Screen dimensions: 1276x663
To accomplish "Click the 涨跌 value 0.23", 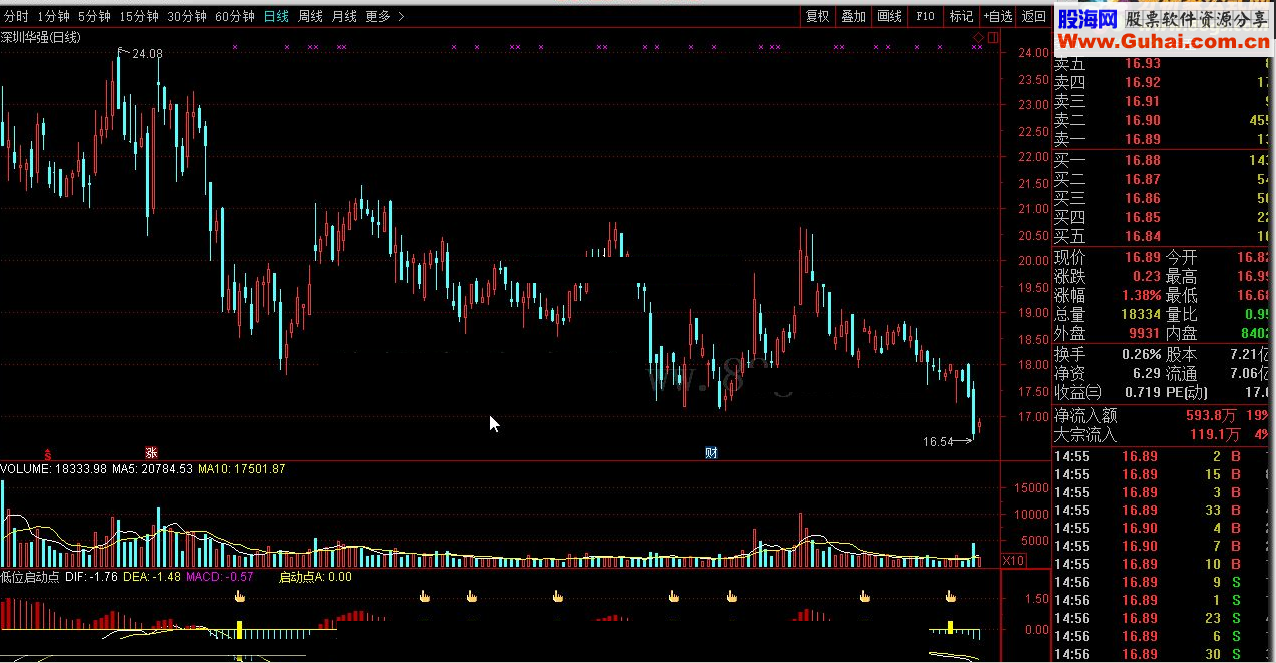I will (1147, 277).
